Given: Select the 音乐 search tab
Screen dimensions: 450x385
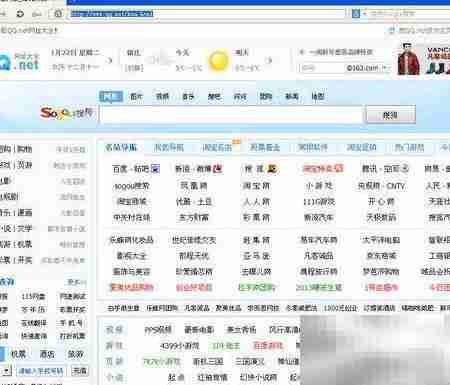Looking at the screenshot, I should click(x=188, y=96).
